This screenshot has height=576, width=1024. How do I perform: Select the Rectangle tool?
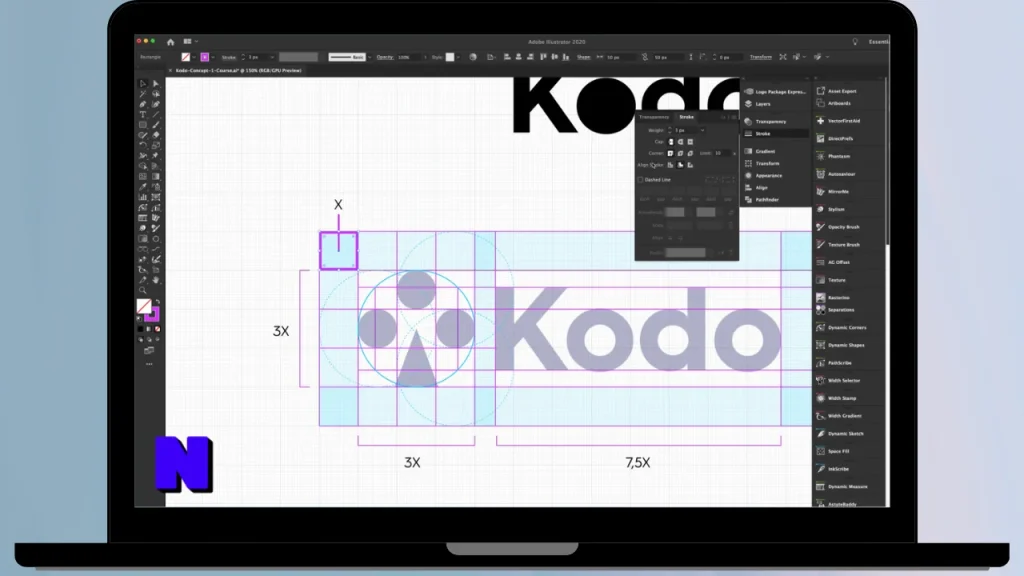[x=142, y=125]
